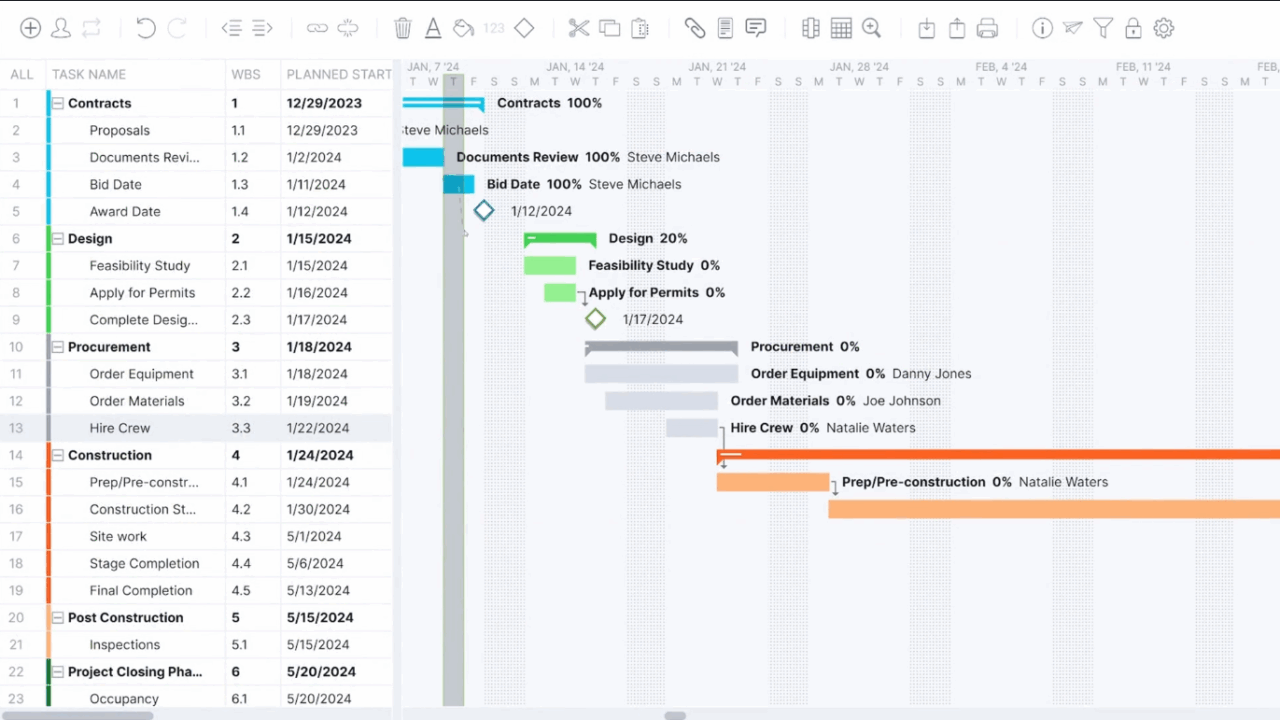
Task: Collapse the Design task group
Action: pyautogui.click(x=58, y=238)
